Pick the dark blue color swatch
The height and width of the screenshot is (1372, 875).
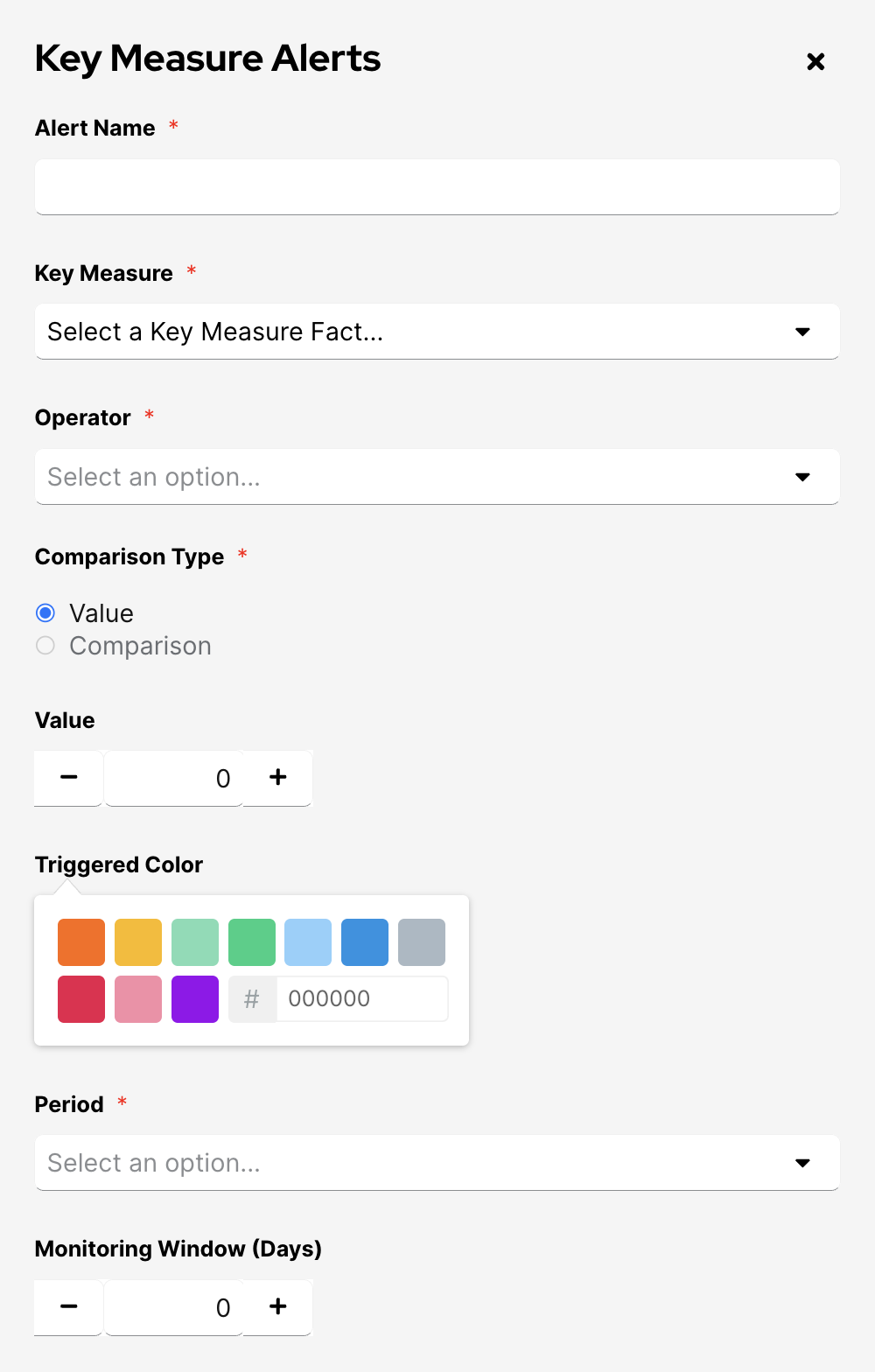click(x=365, y=942)
